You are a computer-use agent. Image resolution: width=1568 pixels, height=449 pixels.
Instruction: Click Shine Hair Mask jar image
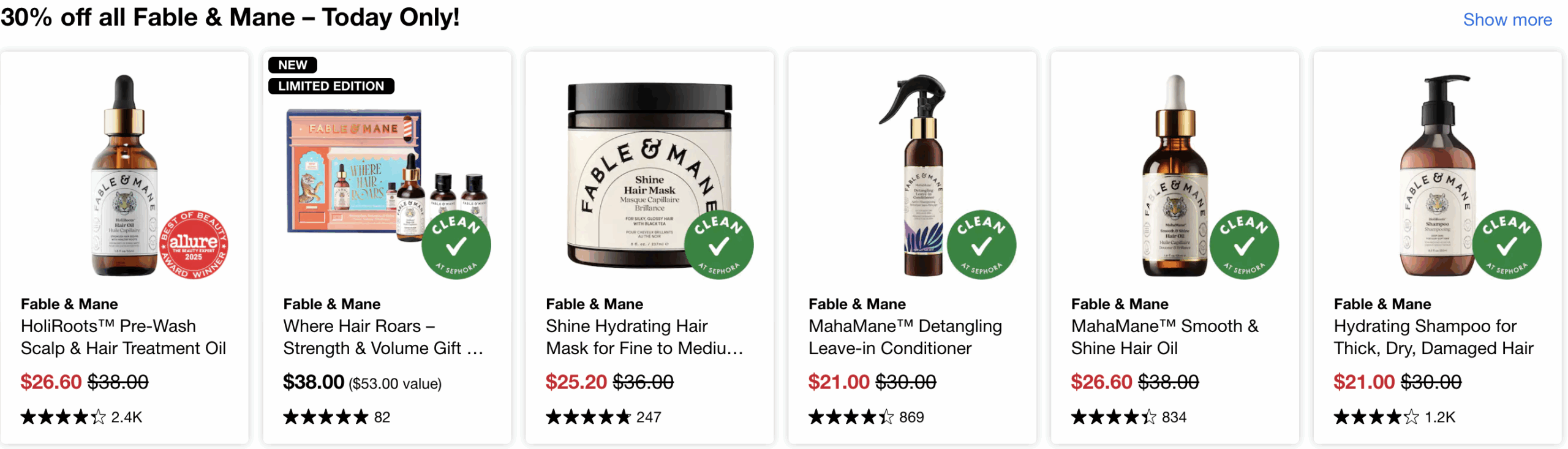[649, 175]
